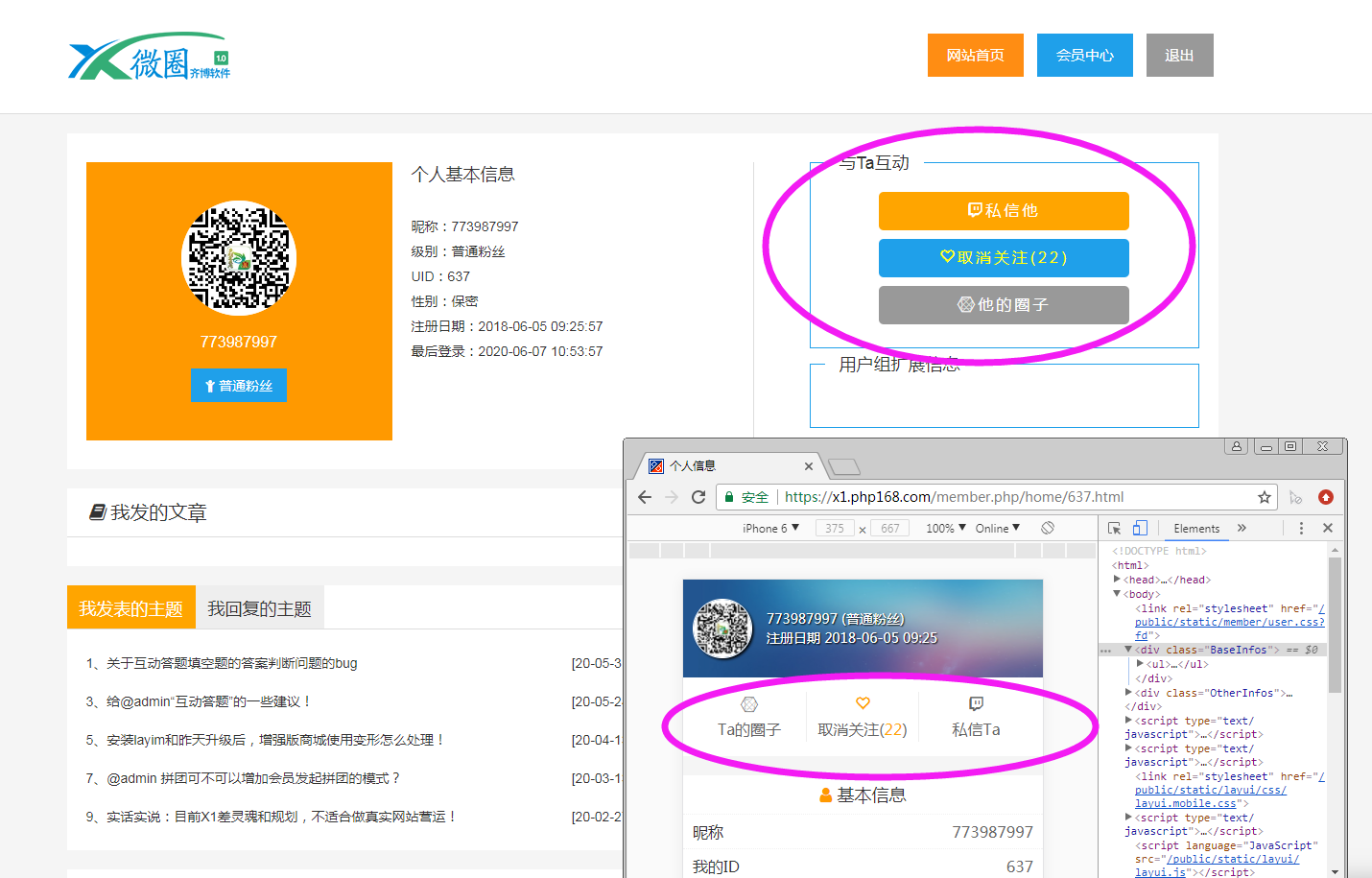This screenshot has height=878, width=1372.
Task: Bookmark the page with the star icon
Action: [1264, 497]
